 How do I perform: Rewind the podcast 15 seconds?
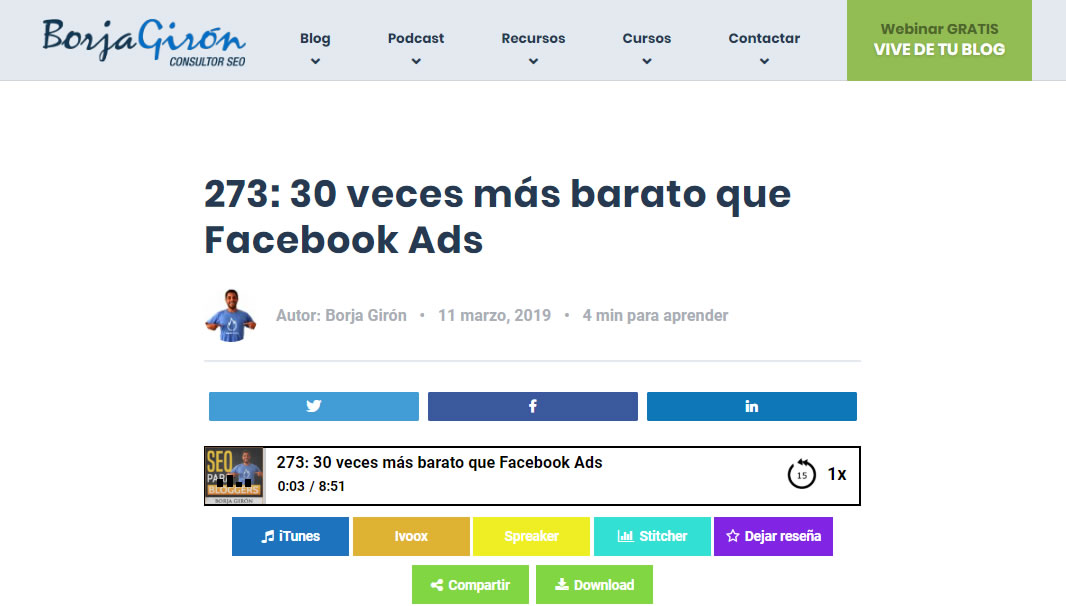tap(802, 474)
